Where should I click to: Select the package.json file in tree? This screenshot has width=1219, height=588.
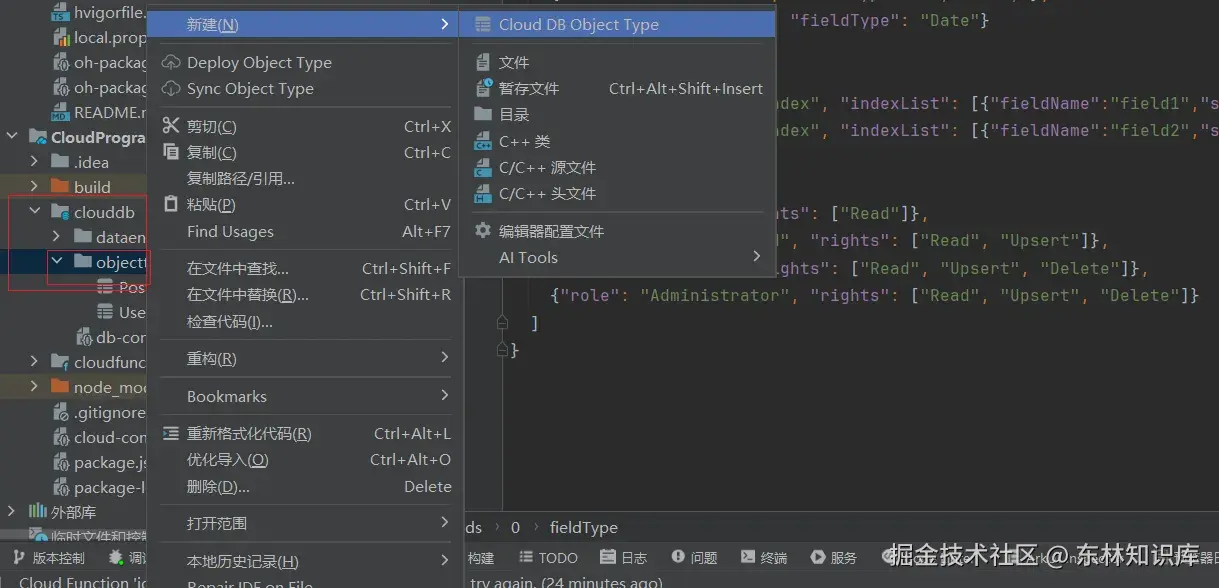click(x=100, y=462)
